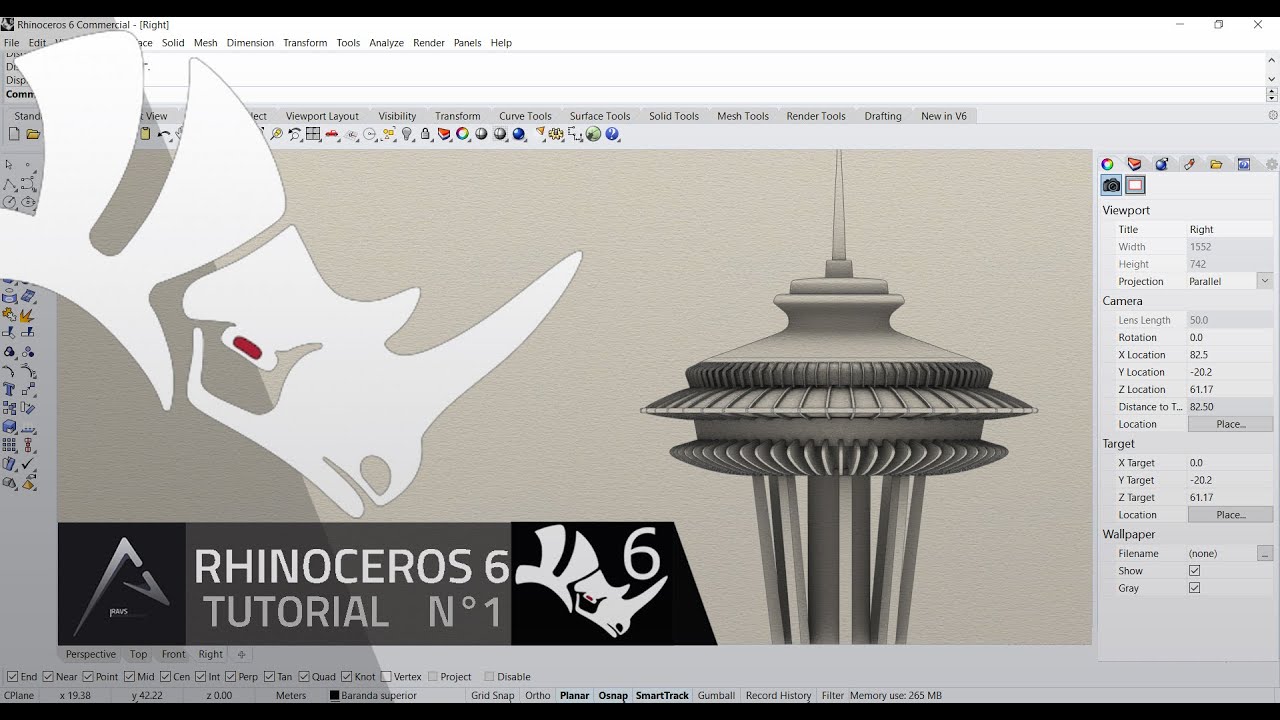Toggle Ortho in status bar

538,695
